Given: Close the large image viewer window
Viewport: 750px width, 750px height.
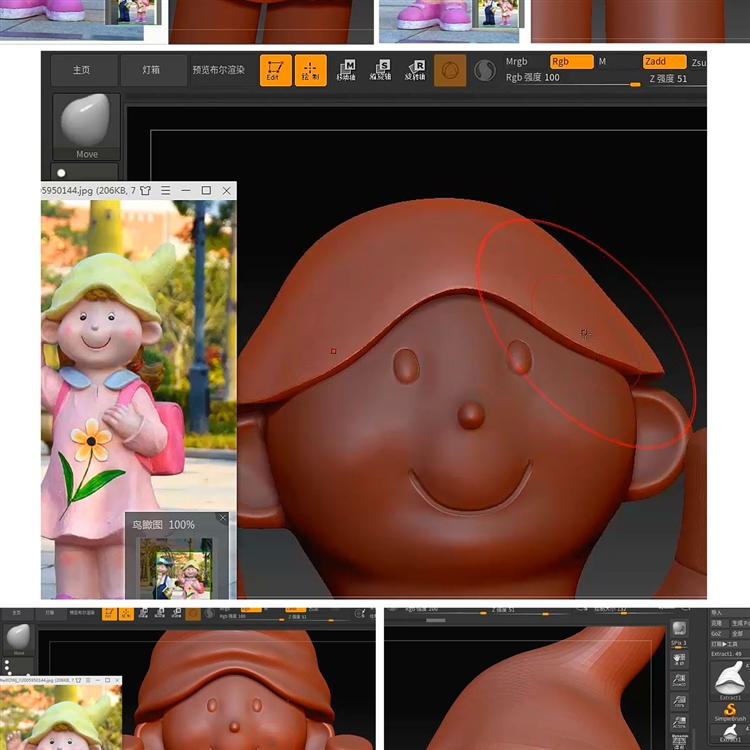Looking at the screenshot, I should [x=227, y=190].
